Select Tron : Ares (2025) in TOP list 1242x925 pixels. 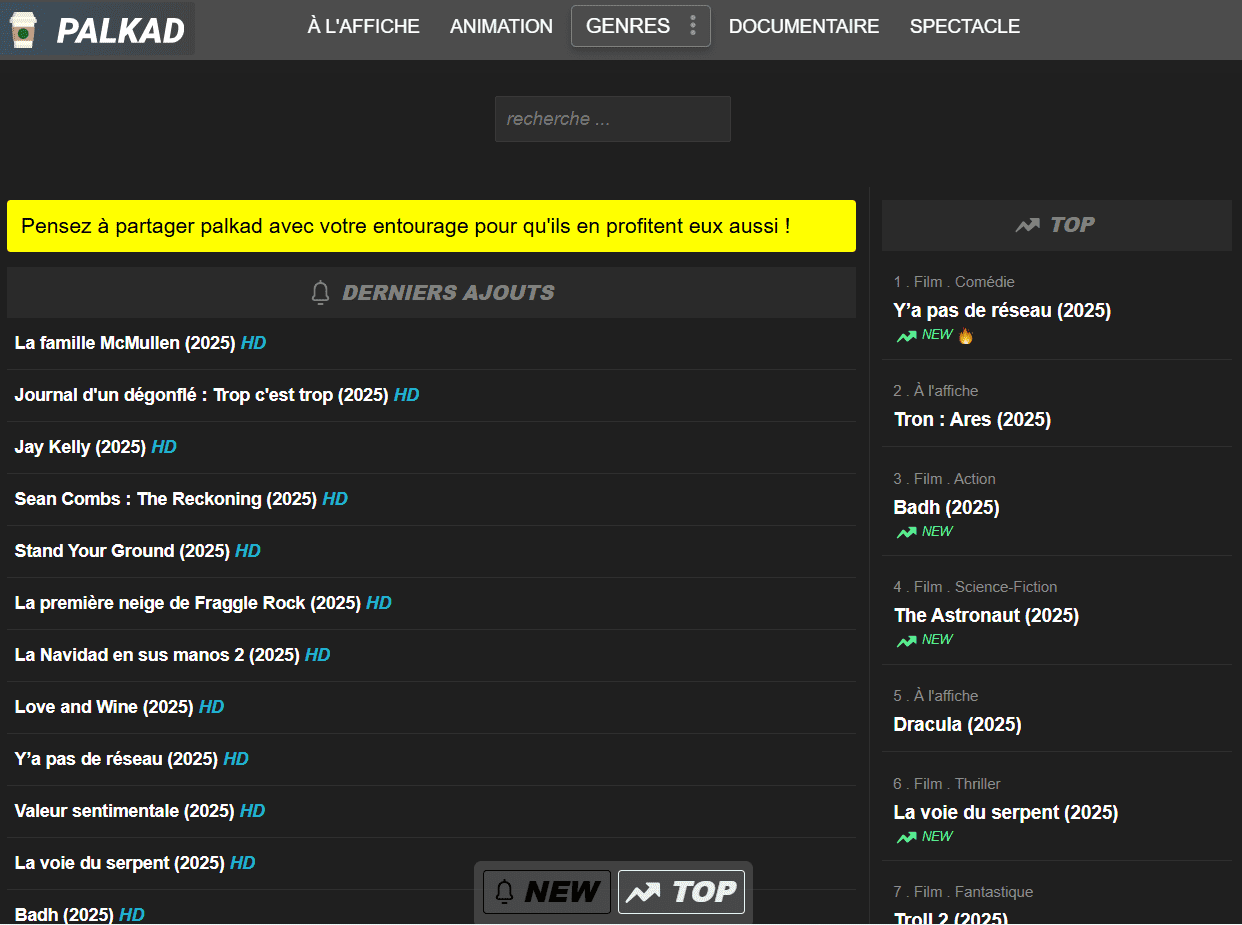click(x=971, y=420)
